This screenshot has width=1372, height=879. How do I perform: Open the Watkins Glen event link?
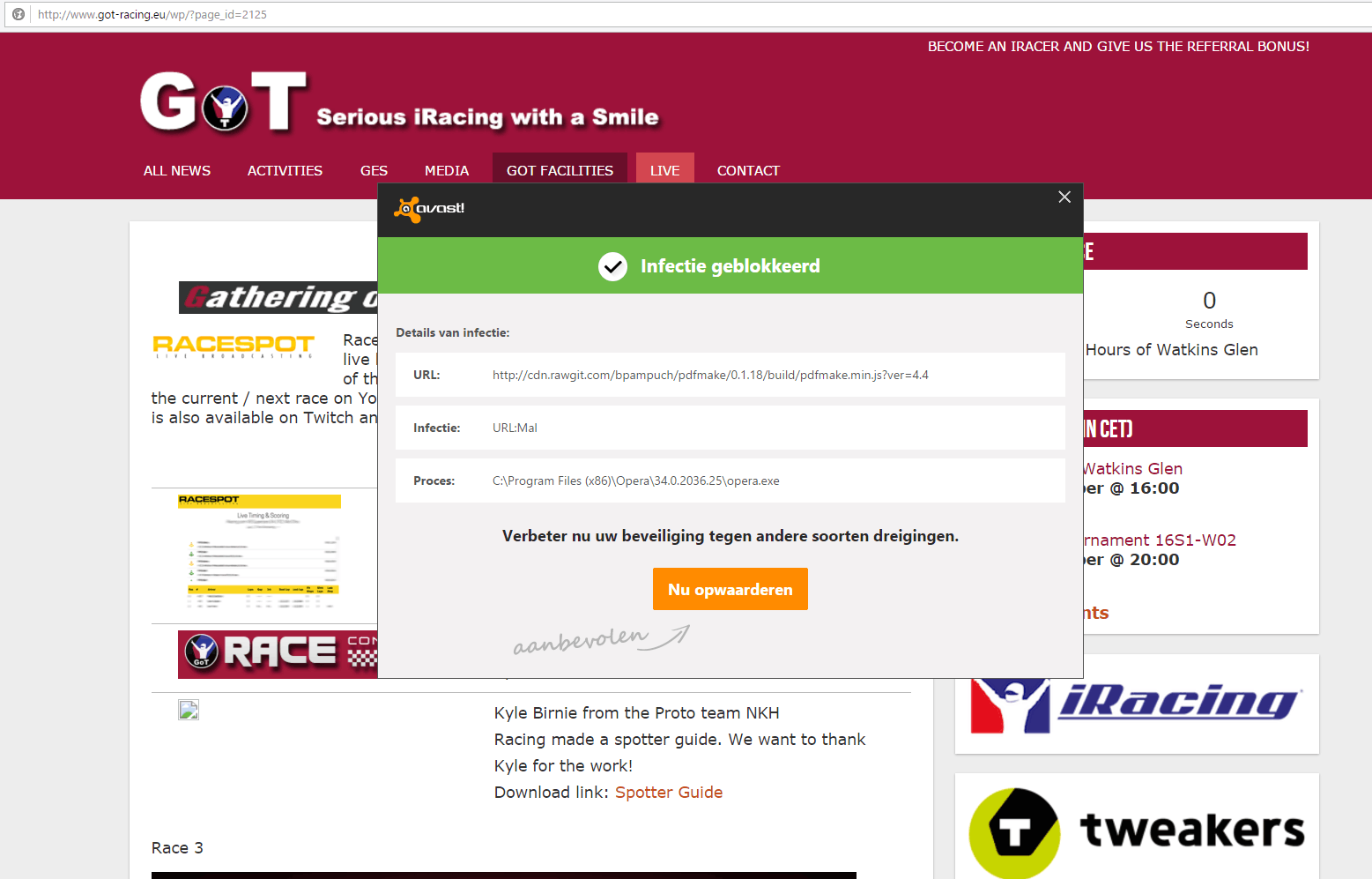pos(1133,469)
